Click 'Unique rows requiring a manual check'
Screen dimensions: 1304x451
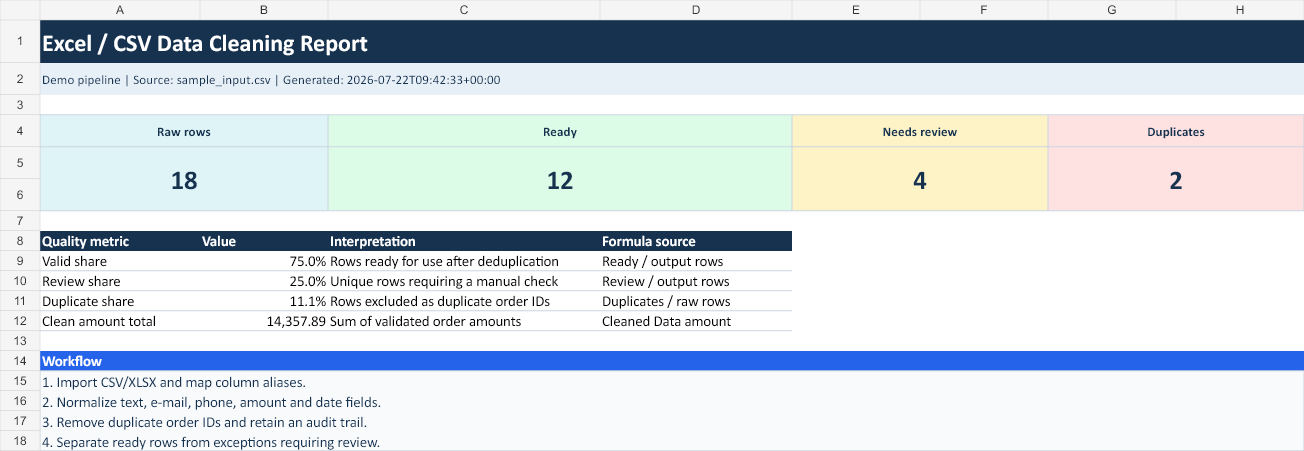coord(464,281)
